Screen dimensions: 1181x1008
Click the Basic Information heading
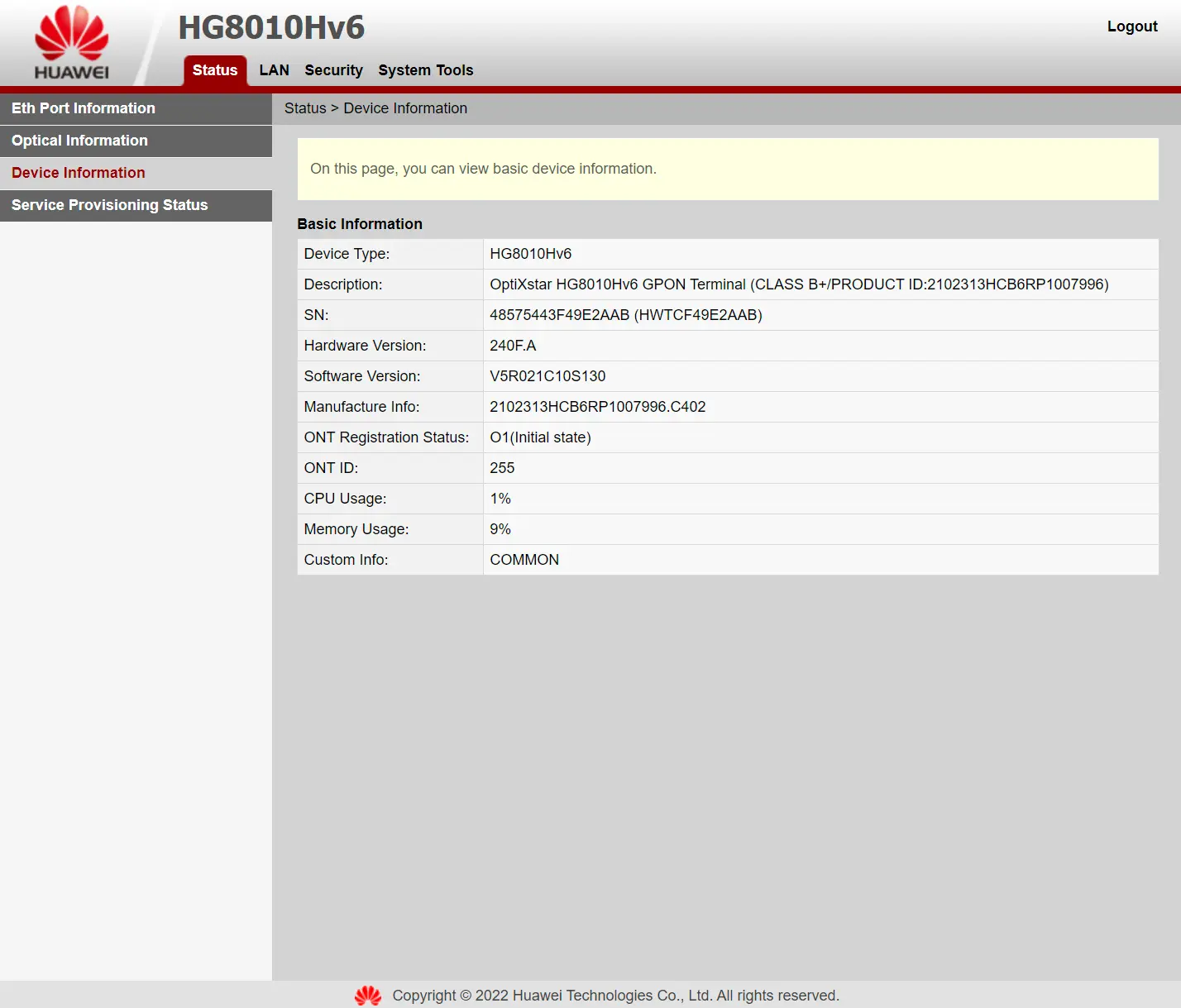pos(360,224)
